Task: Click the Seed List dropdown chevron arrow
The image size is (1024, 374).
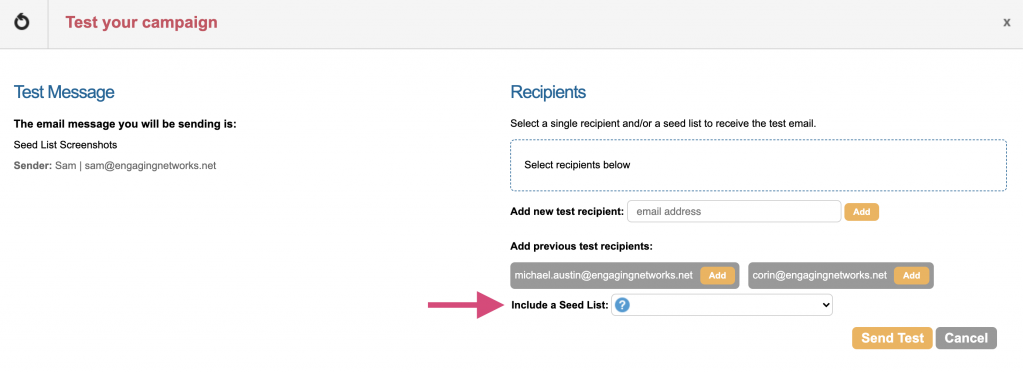Action: click(x=825, y=305)
